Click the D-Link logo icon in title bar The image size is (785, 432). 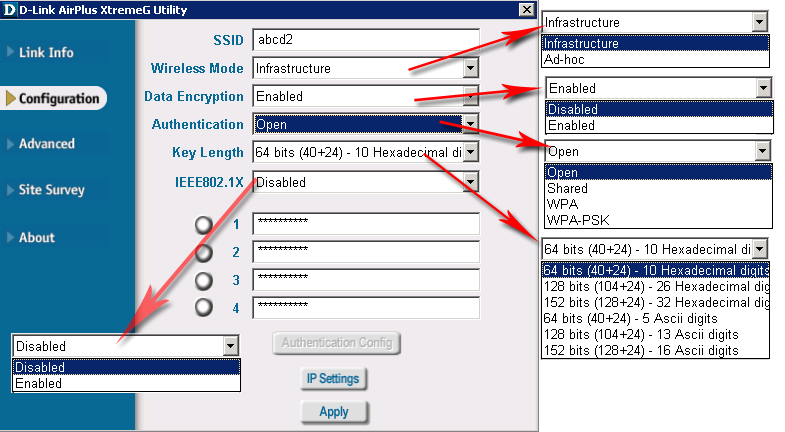pos(9,10)
